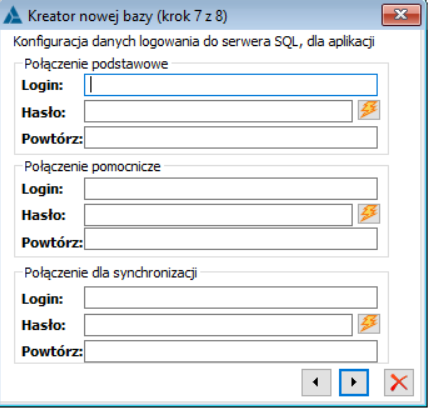Click the lightning icon in synchronization connection section
429x411 pixels.
coord(369,324)
